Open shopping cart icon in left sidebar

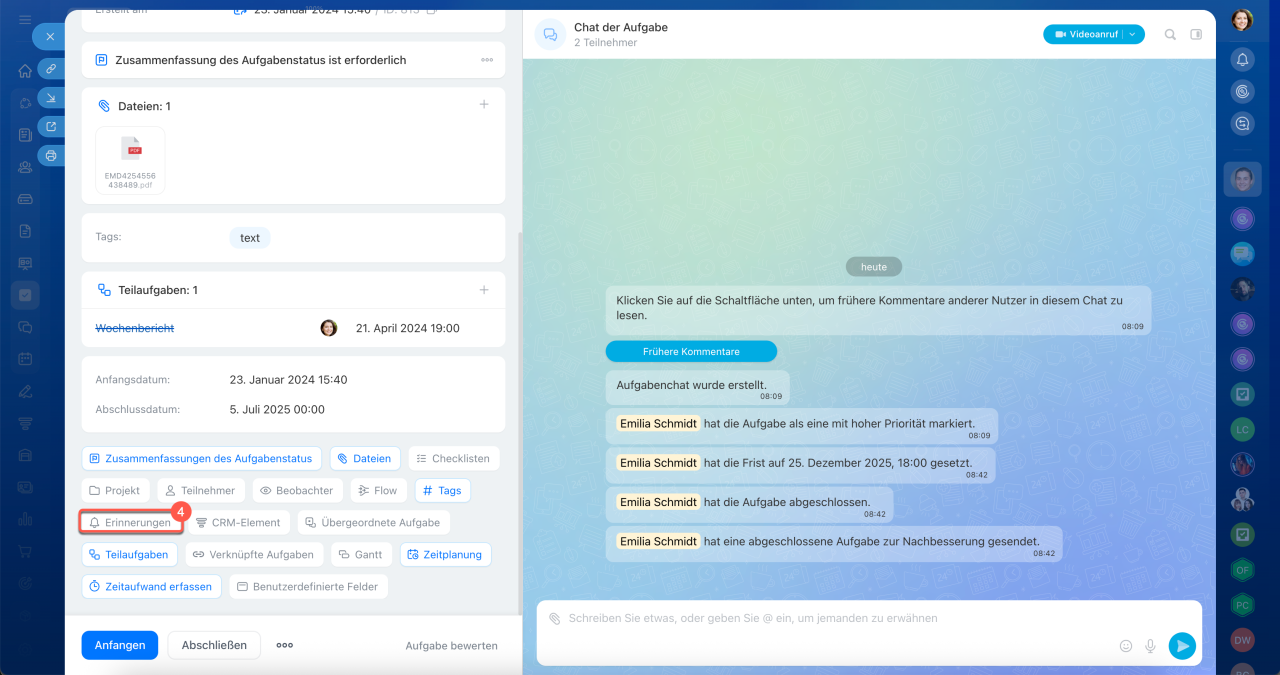(25, 551)
